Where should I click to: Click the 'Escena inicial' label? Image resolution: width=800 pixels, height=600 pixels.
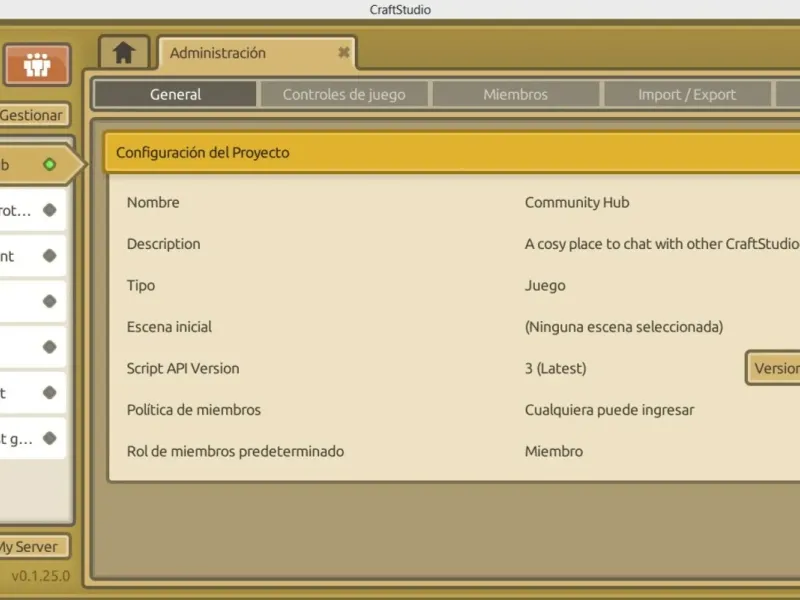tap(169, 327)
